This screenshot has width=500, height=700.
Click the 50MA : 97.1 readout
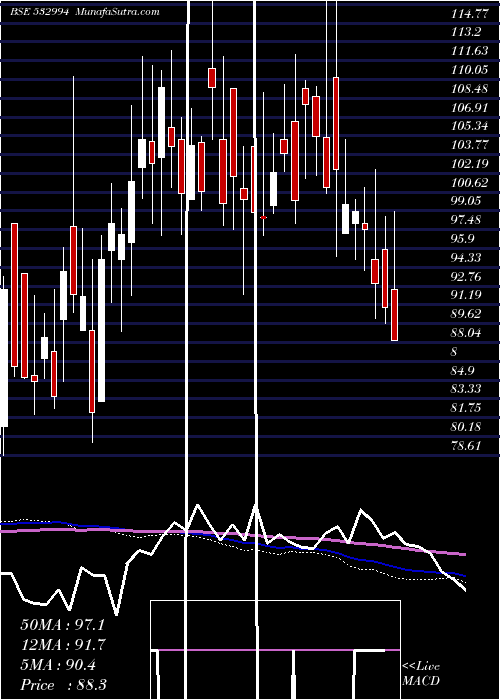coord(63,625)
